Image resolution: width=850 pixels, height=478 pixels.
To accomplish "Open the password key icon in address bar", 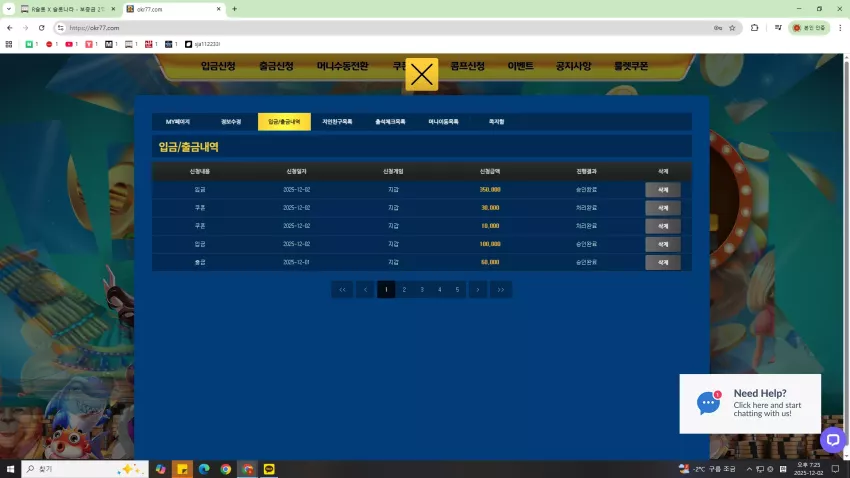I will click(x=718, y=28).
